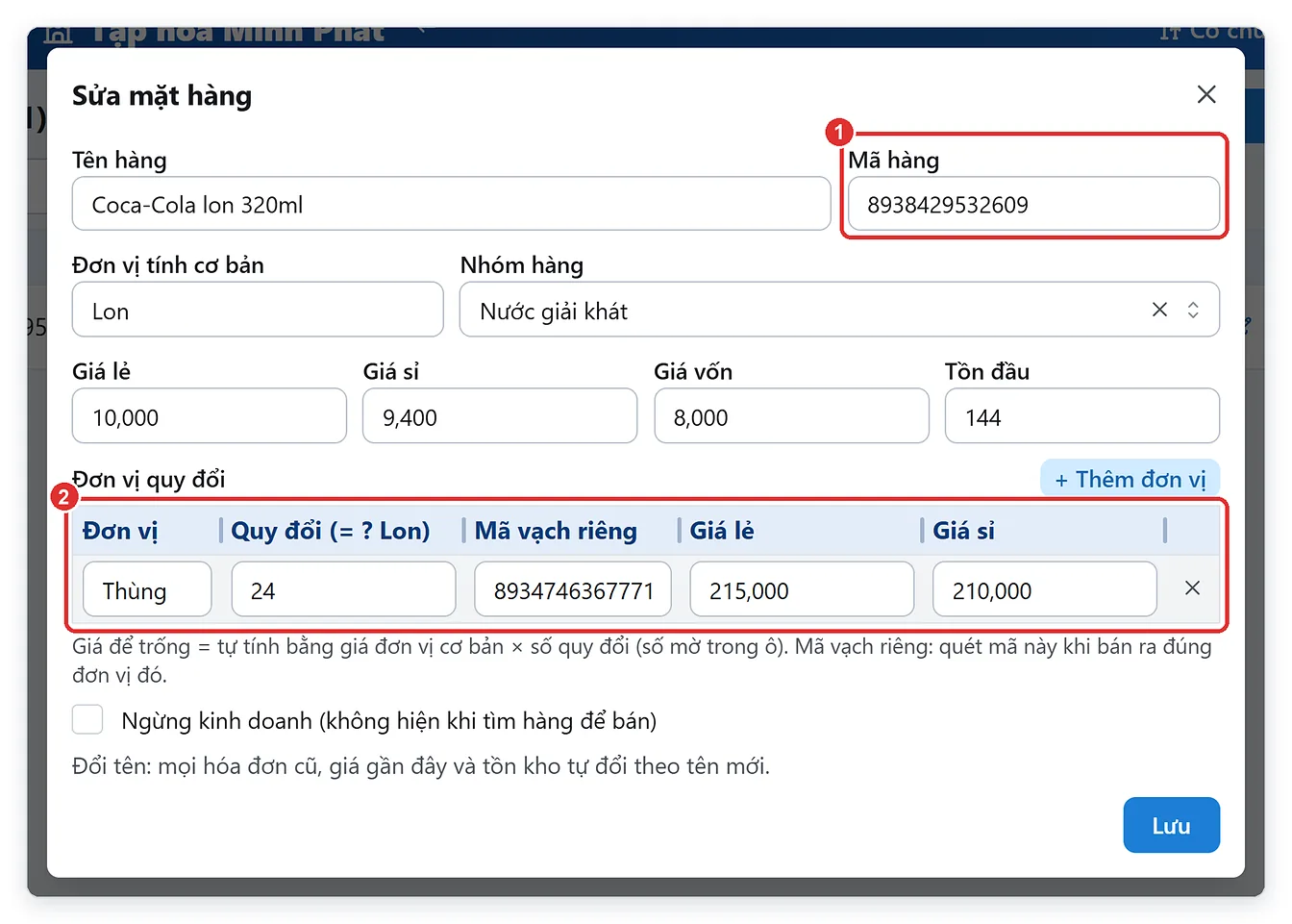The image size is (1292, 924).
Task: Click the Mã vạch riêng column header
Action: [556, 531]
